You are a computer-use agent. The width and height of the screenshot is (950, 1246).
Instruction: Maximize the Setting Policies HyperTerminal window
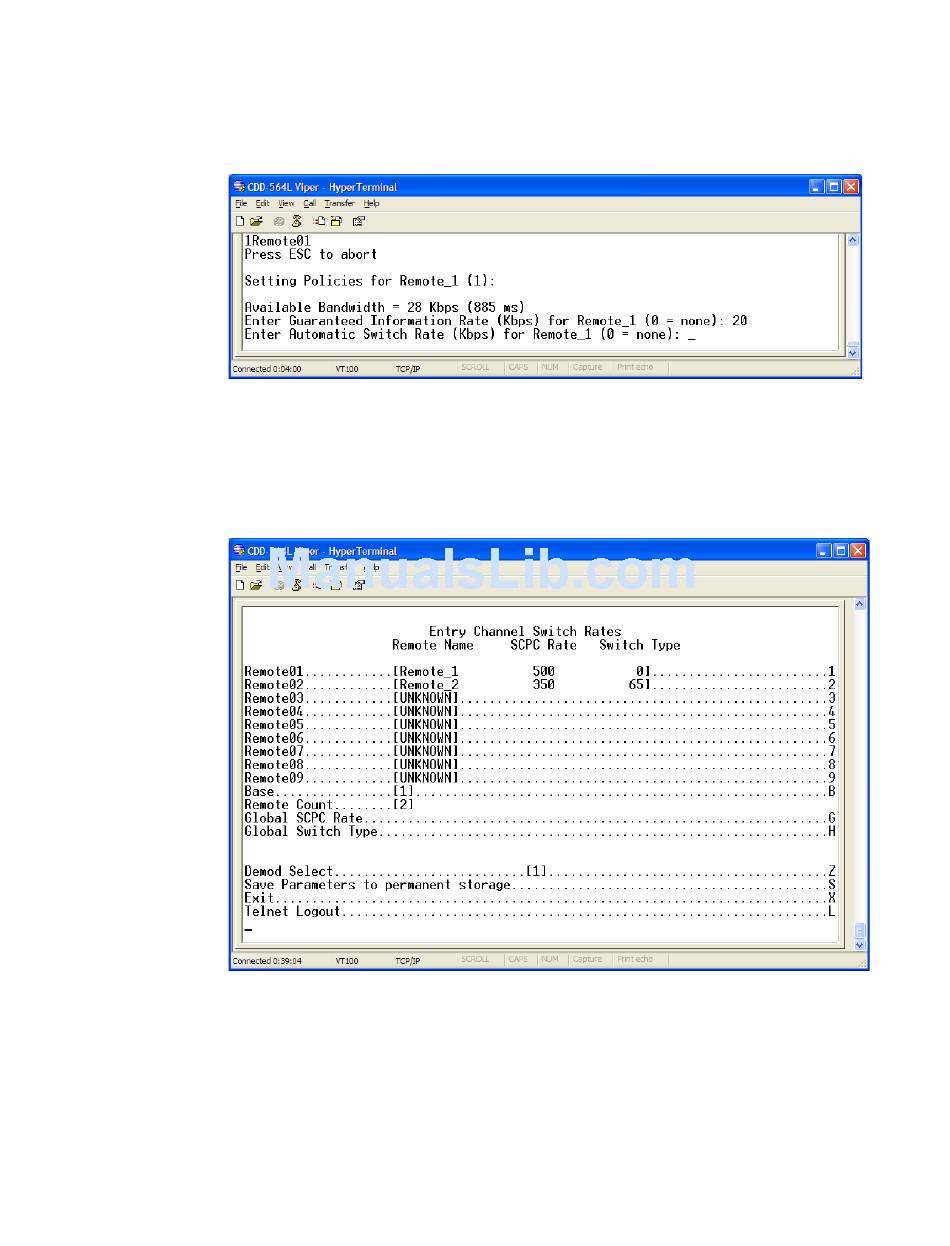click(x=833, y=187)
